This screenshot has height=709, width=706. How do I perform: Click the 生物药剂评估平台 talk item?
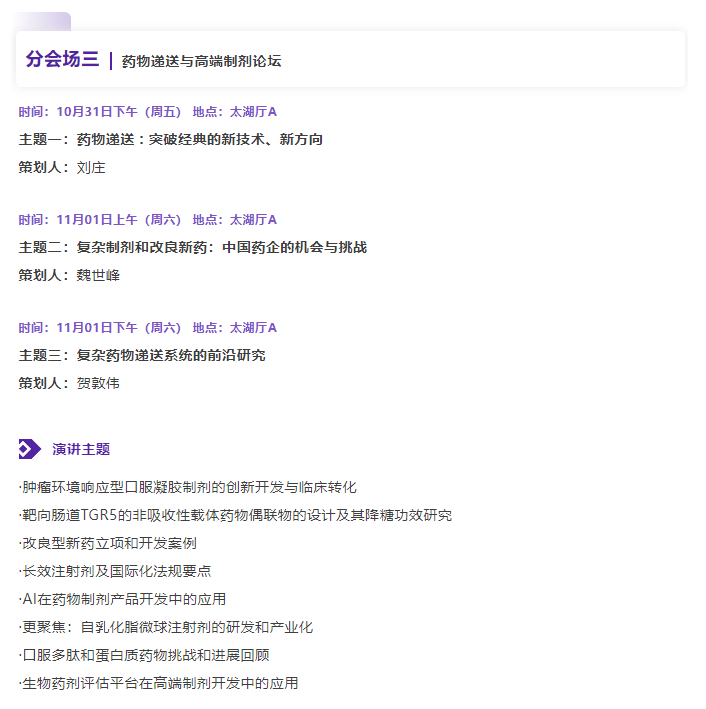(159, 683)
